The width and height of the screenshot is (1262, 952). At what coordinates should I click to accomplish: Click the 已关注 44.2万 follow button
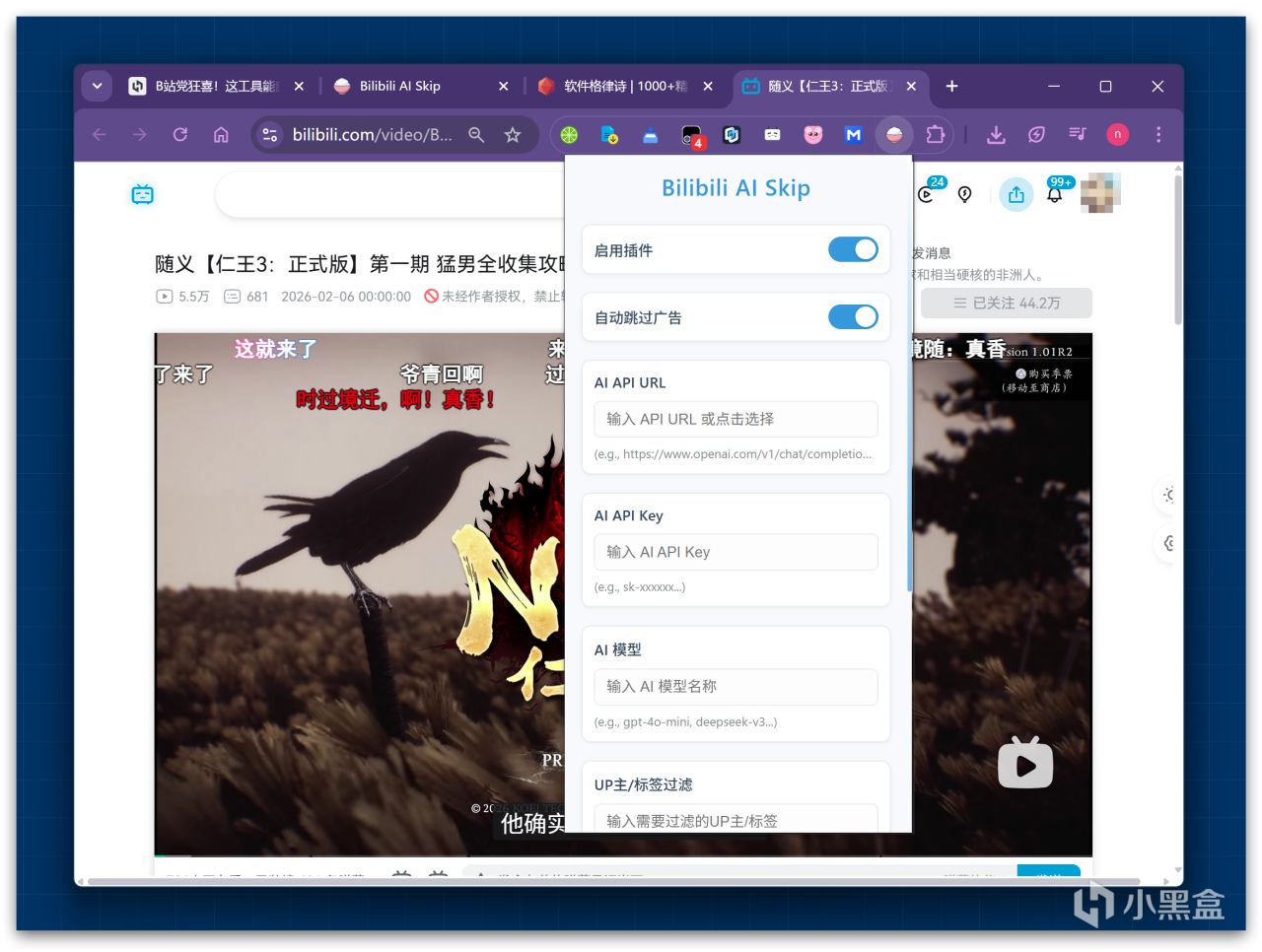pos(1007,303)
